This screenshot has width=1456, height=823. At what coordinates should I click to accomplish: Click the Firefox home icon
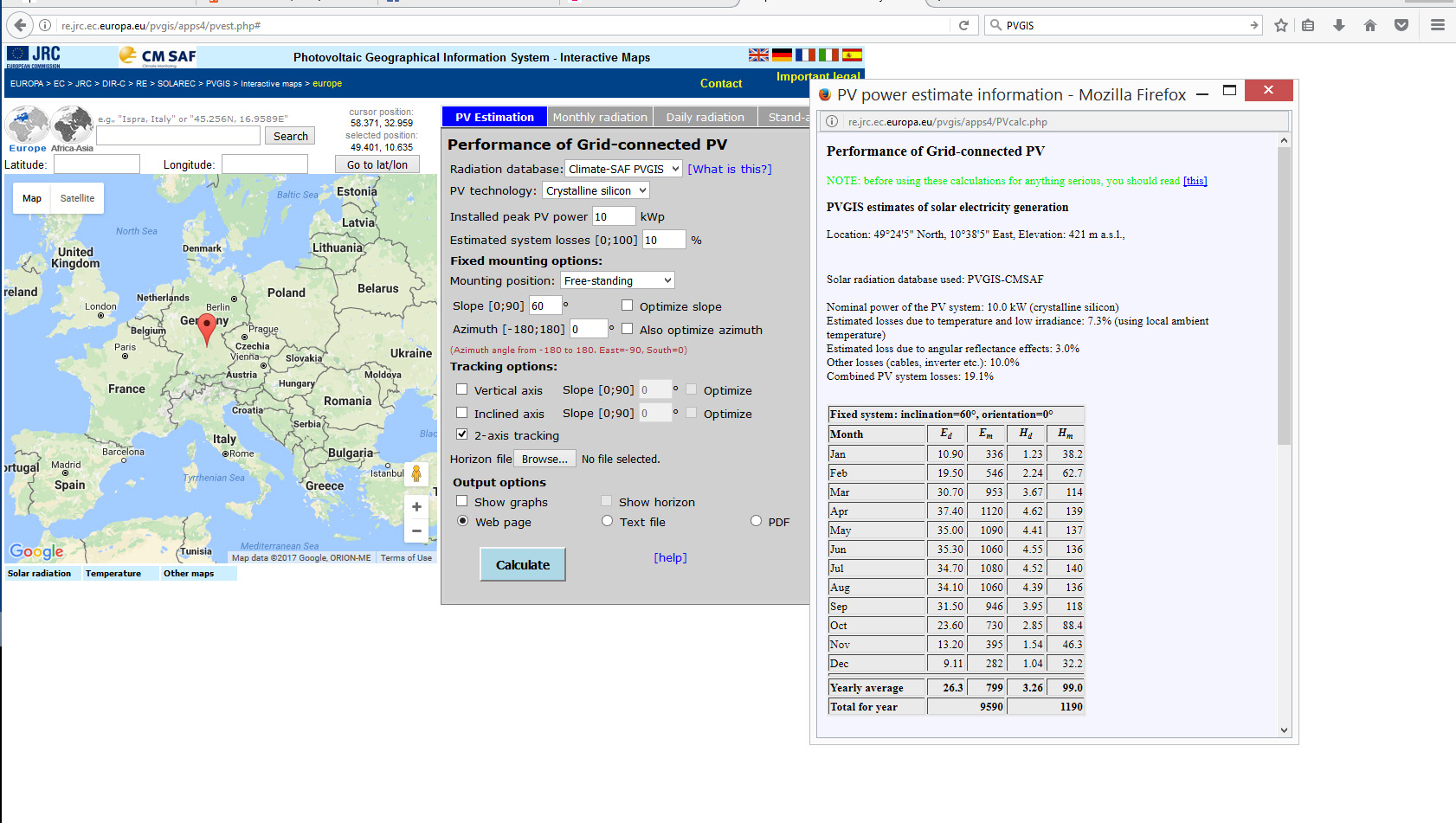point(1370,25)
